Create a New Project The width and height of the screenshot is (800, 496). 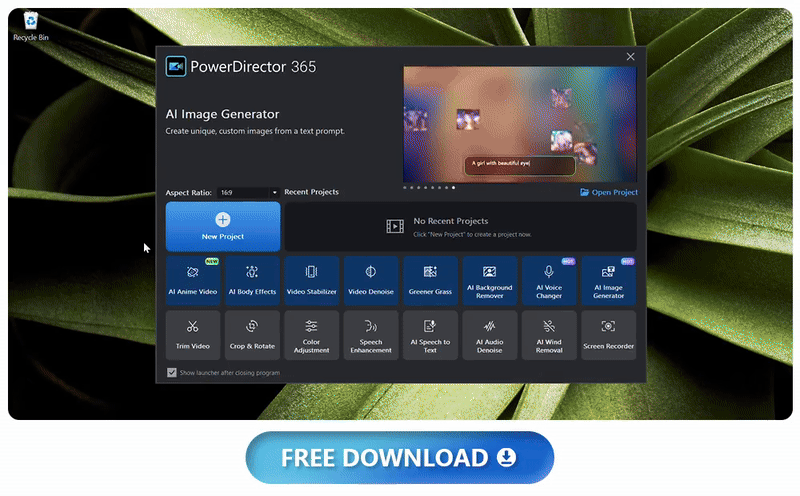tap(223, 227)
